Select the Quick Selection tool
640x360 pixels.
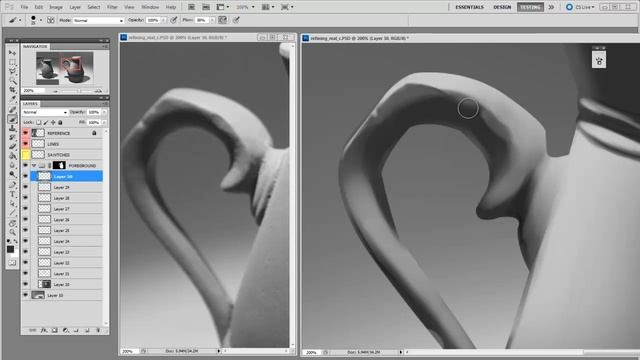point(12,80)
